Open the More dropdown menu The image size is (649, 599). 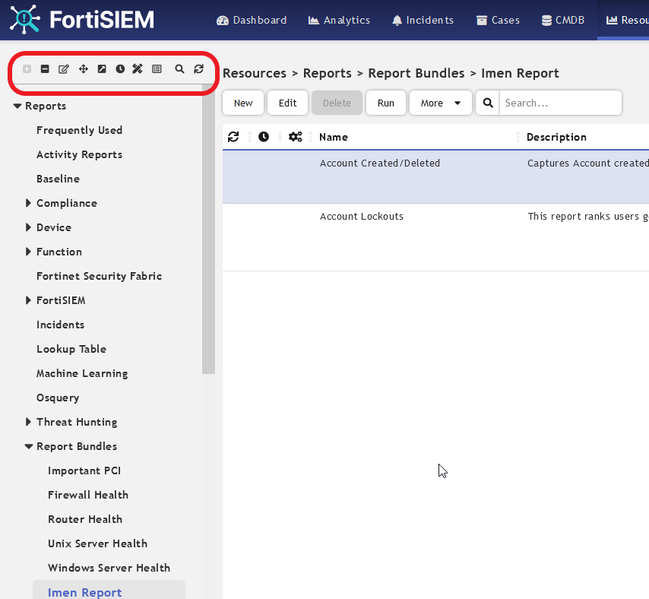pos(440,103)
